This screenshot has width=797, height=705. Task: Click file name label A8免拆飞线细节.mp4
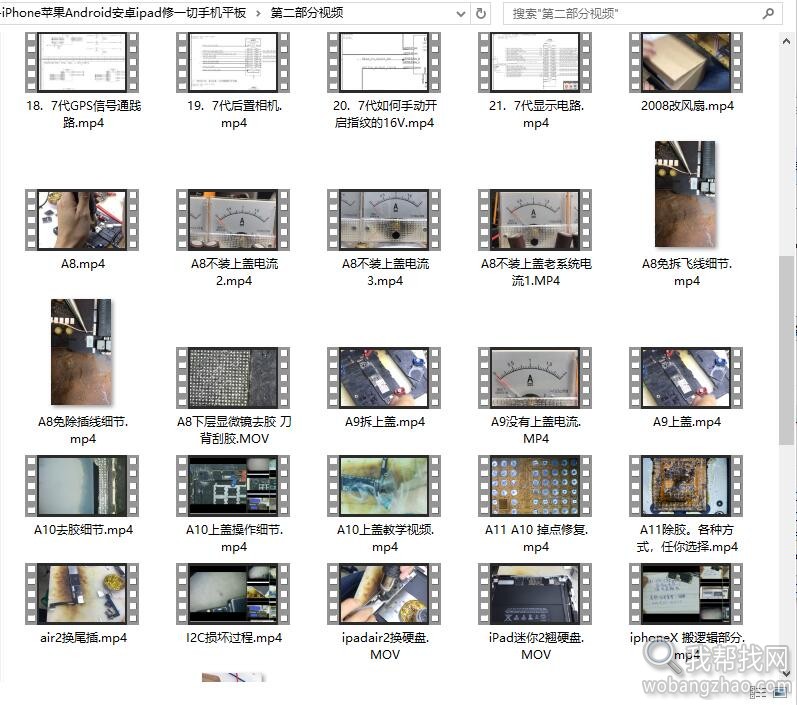coord(687,272)
